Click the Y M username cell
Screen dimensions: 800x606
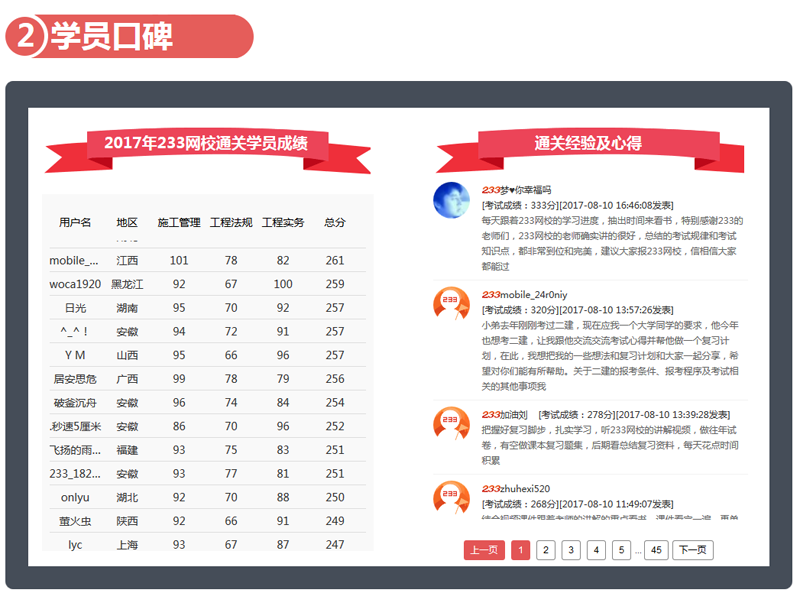[x=75, y=355]
